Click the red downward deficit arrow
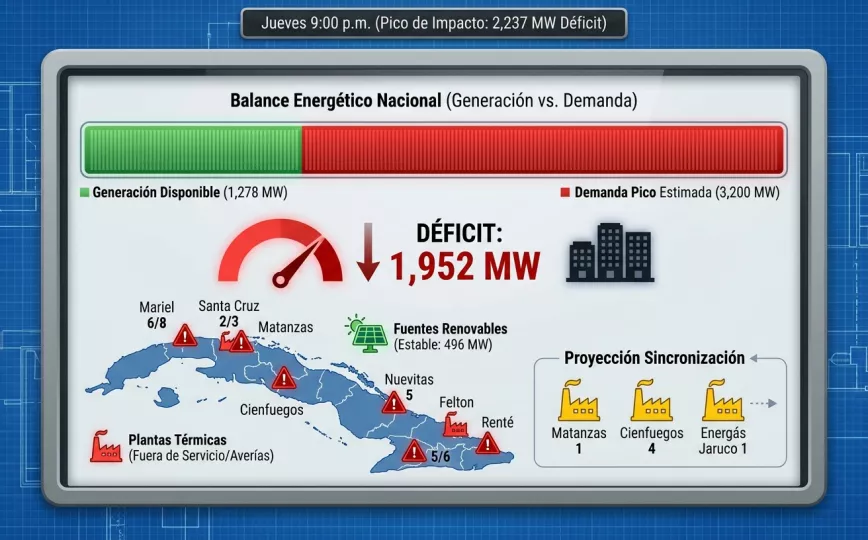This screenshot has height=540, width=868. tap(368, 252)
